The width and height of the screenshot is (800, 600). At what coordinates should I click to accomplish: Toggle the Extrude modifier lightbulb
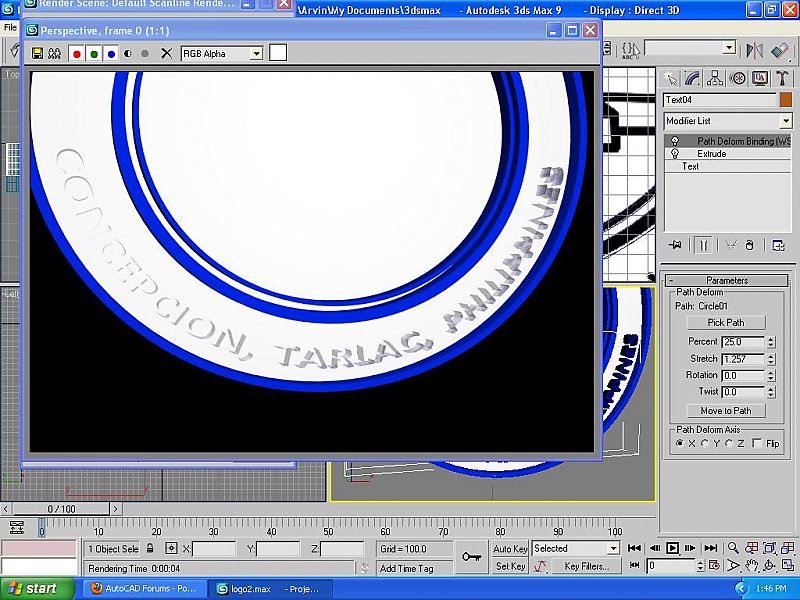click(674, 154)
